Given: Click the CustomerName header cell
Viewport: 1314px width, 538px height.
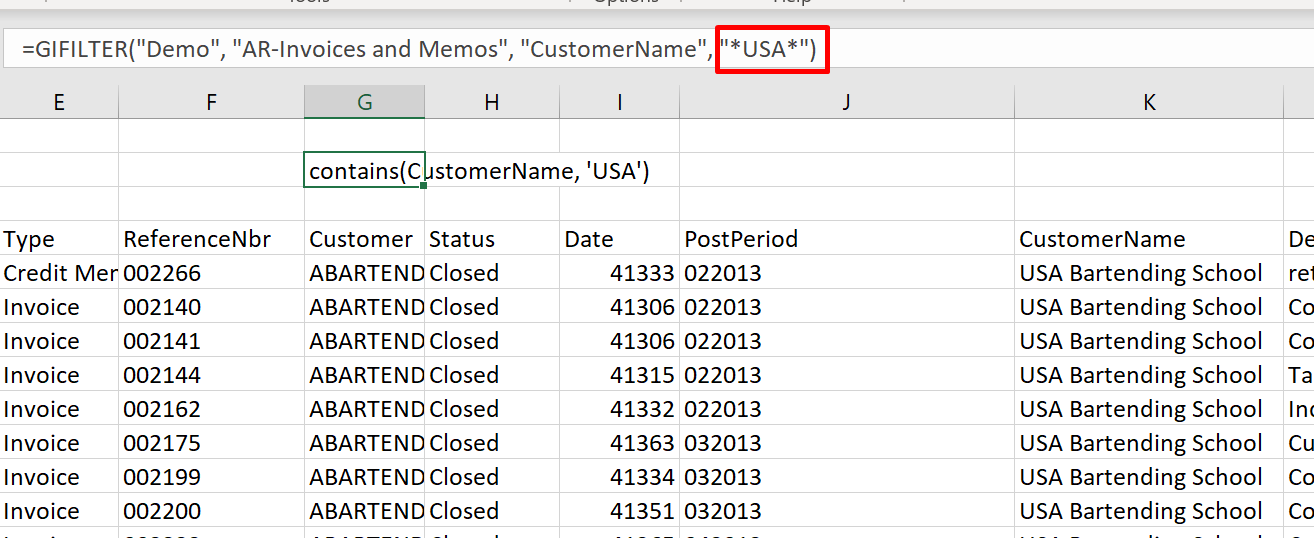Looking at the screenshot, I should pos(1149,239).
